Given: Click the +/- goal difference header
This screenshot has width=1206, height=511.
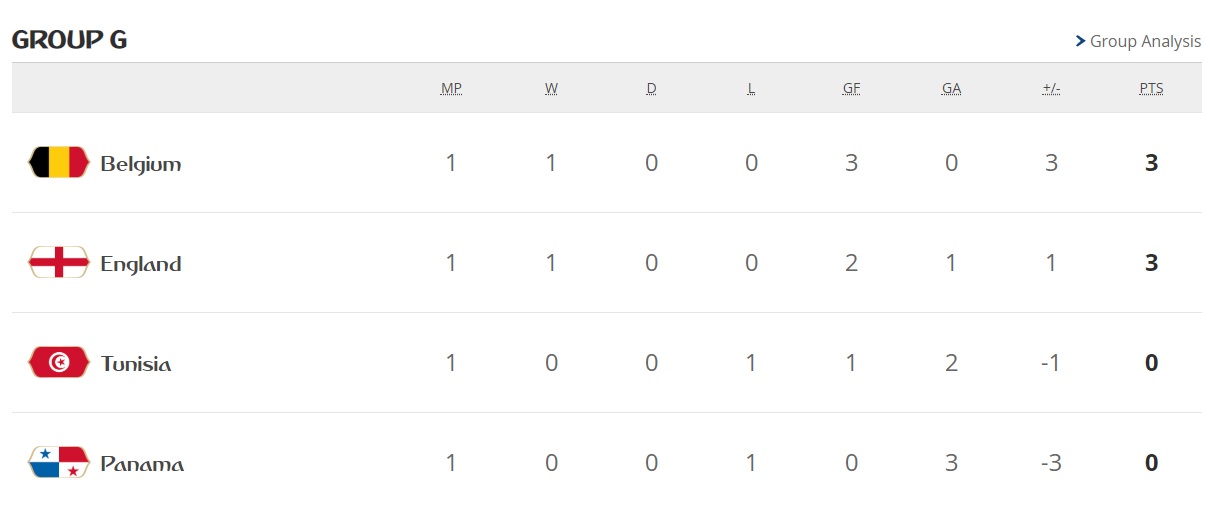Looking at the screenshot, I should coord(1051,88).
